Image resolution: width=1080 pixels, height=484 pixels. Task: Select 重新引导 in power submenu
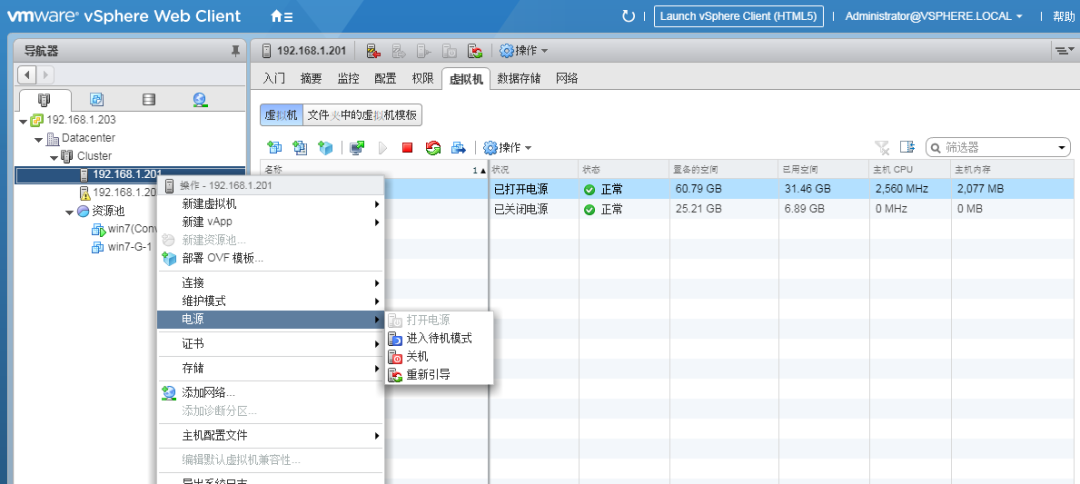click(x=439, y=375)
